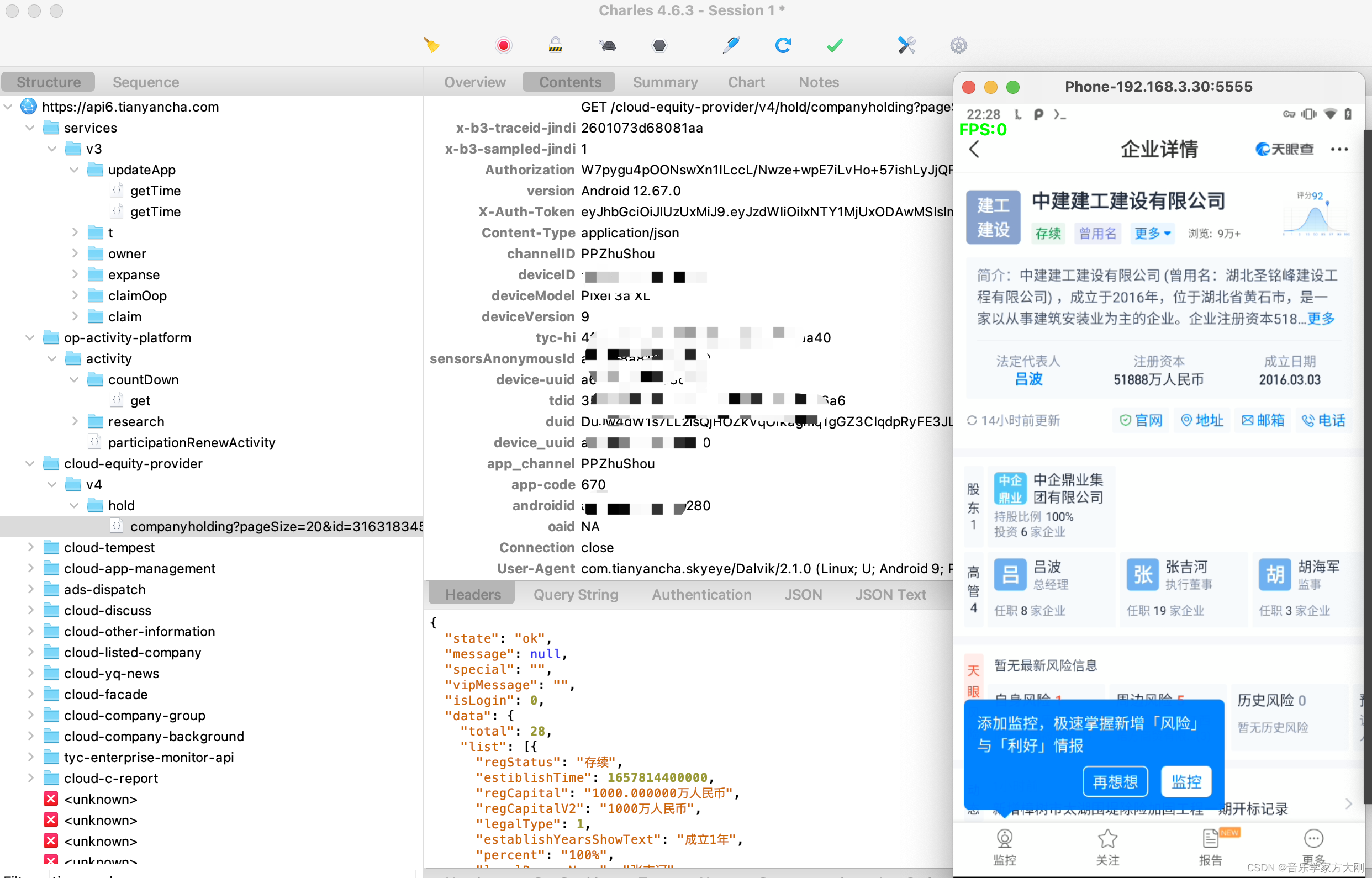
Task: Tap 关注 star icon in bottom bar
Action: [1107, 847]
